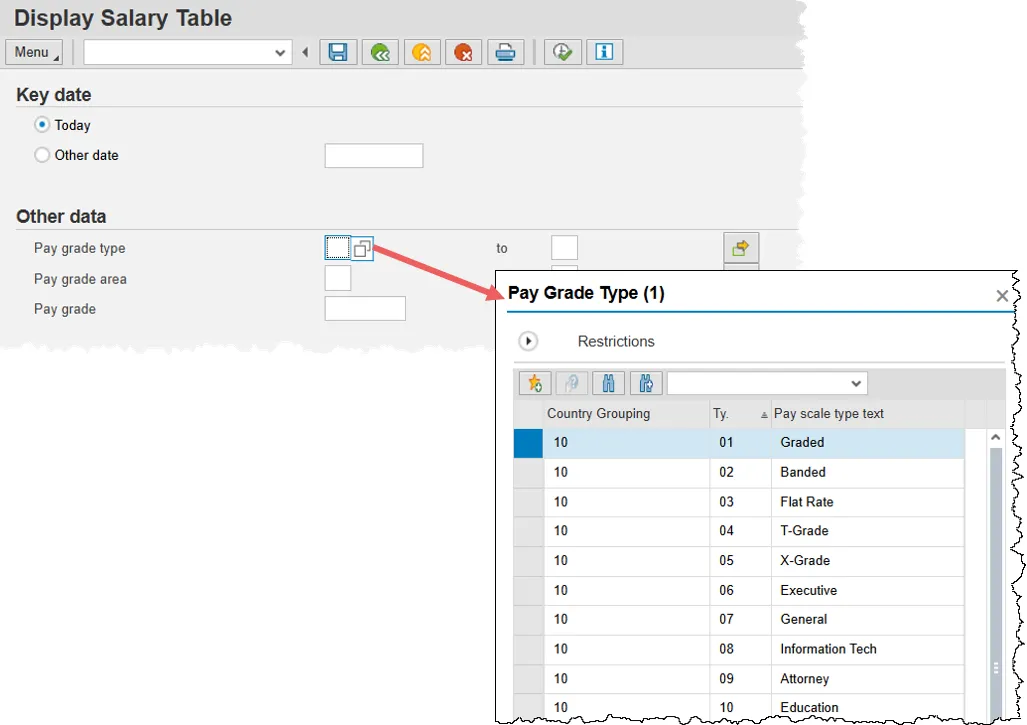This screenshot has width=1027, height=725.
Task: Click in the Other date input field
Action: [374, 156]
